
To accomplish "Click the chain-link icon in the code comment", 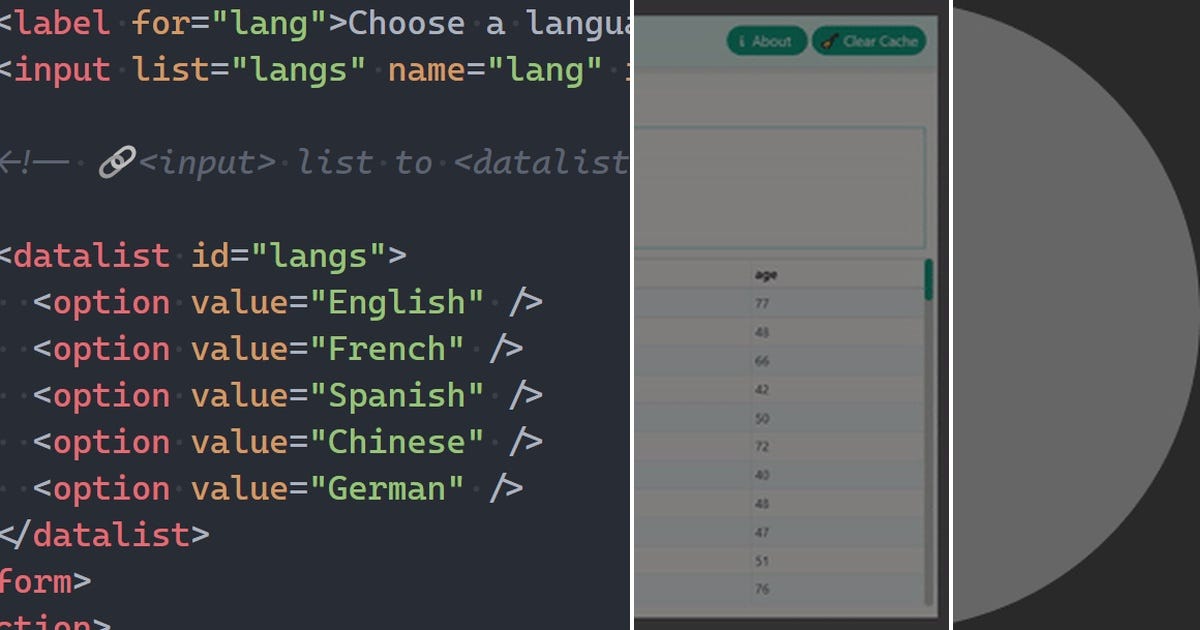I will 118,160.
